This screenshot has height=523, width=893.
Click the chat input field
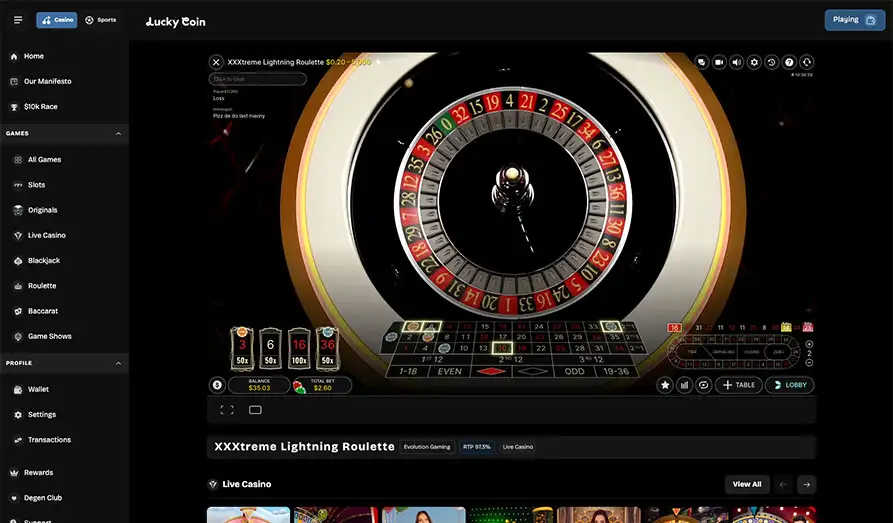click(x=257, y=79)
